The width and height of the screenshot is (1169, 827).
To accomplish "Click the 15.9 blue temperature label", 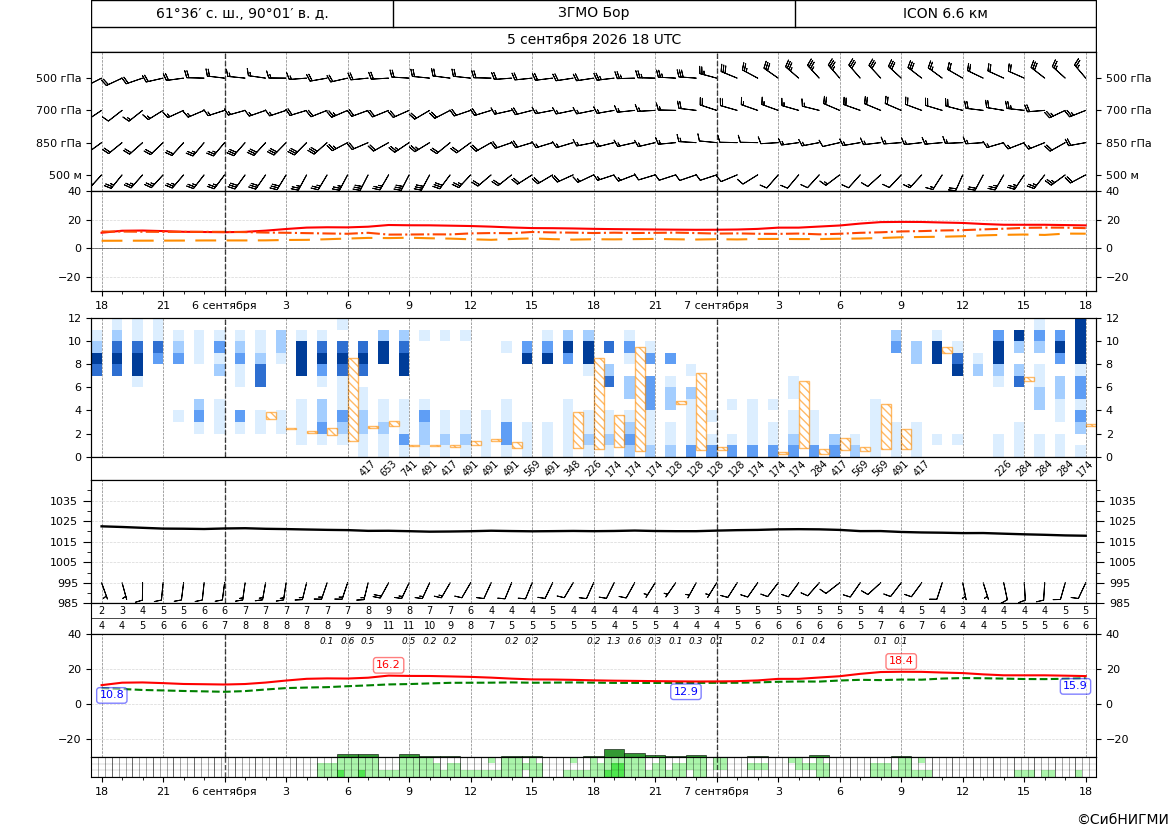I will [1075, 685].
